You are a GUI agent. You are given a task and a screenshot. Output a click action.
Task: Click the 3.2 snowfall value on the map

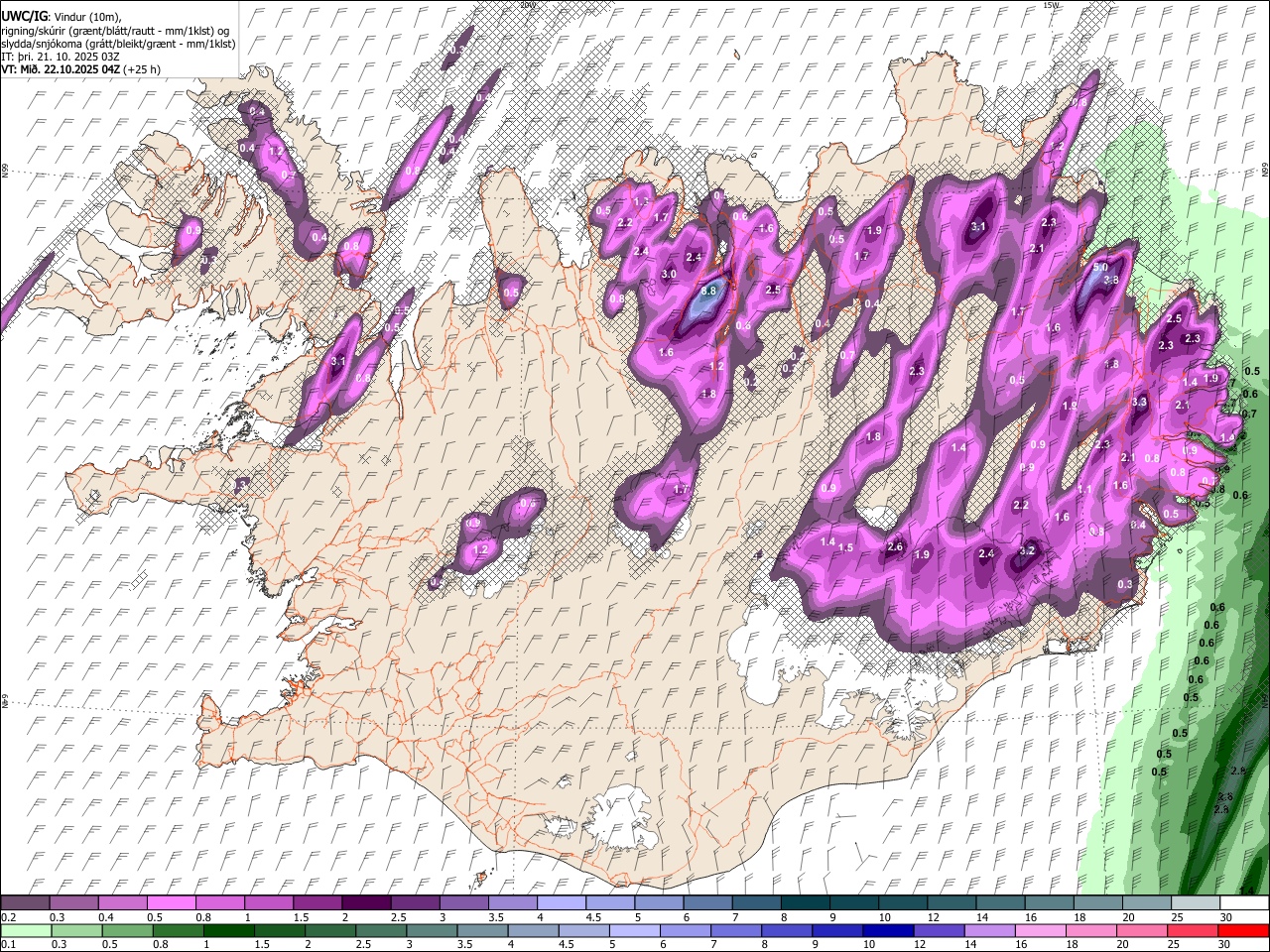[1028, 550]
